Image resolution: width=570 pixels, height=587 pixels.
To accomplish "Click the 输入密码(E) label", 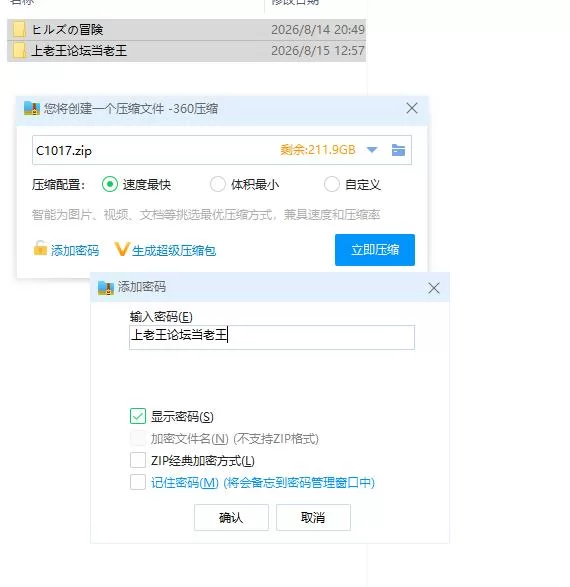I will [161, 317].
